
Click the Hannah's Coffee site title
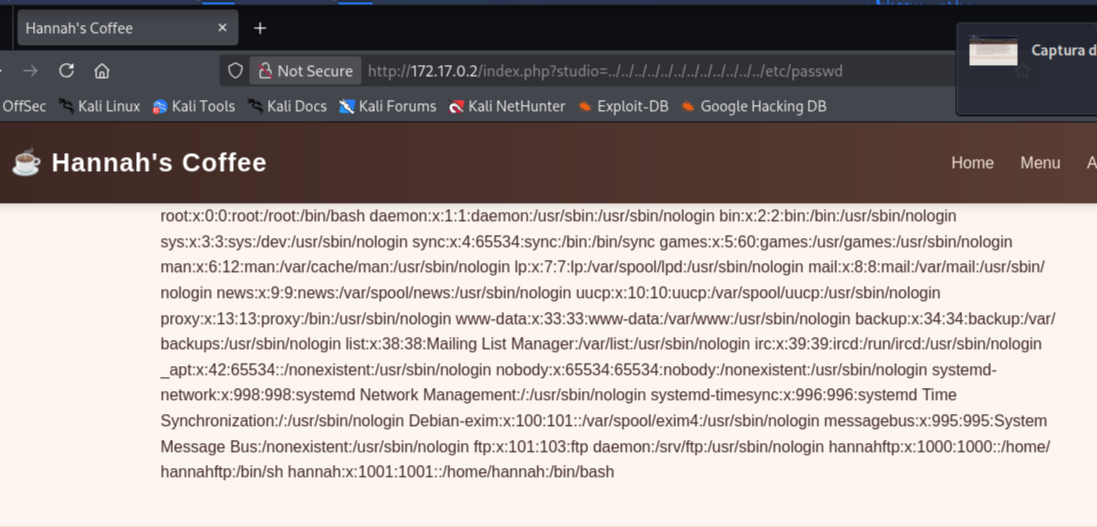point(159,162)
